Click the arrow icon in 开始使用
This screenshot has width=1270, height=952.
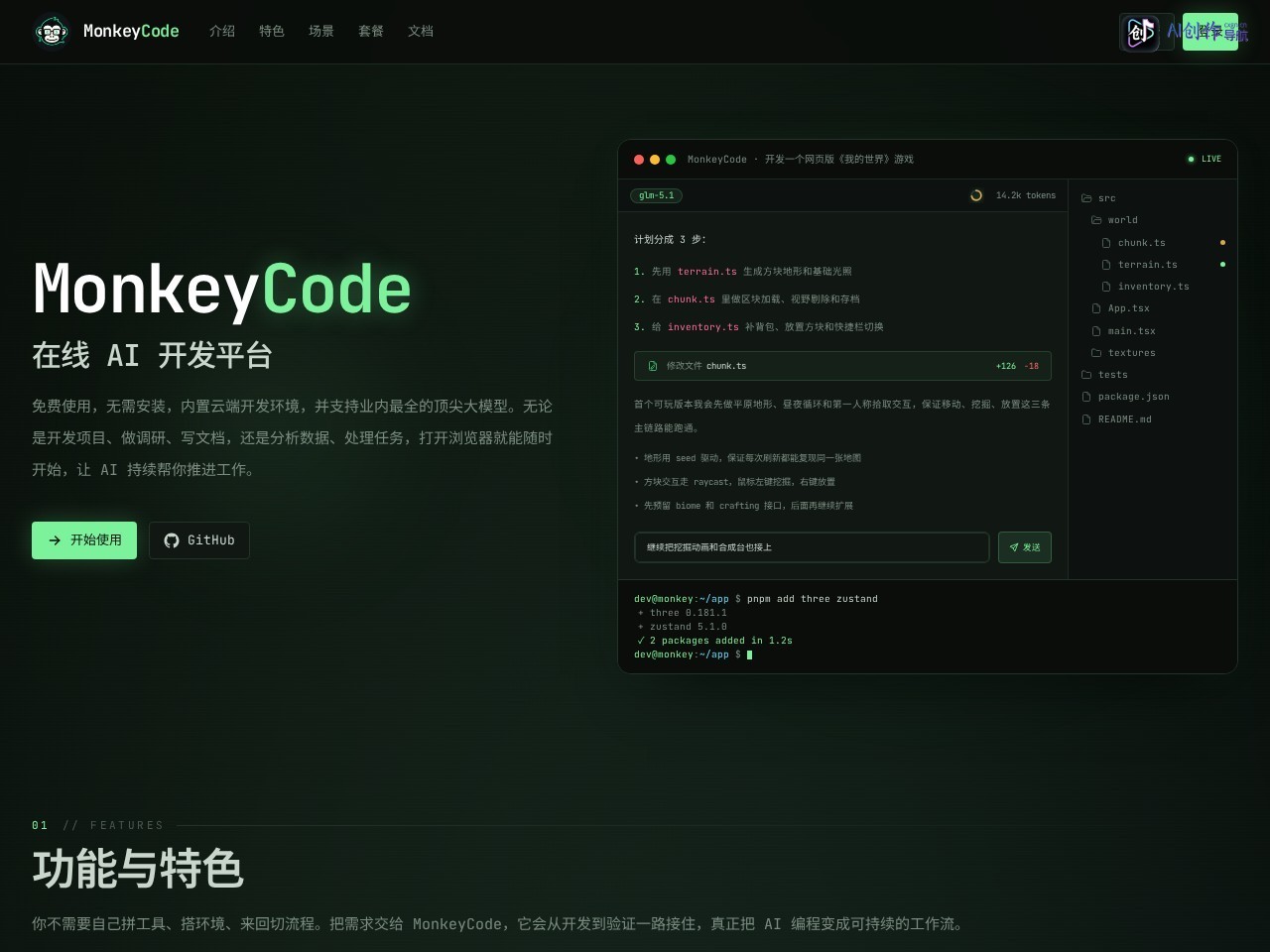point(55,540)
